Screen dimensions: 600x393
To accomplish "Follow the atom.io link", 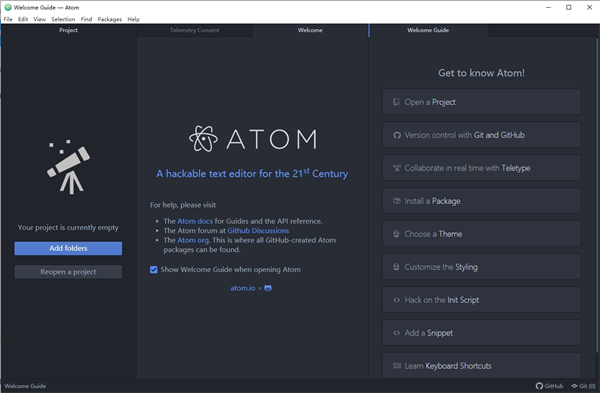I will [x=243, y=288].
